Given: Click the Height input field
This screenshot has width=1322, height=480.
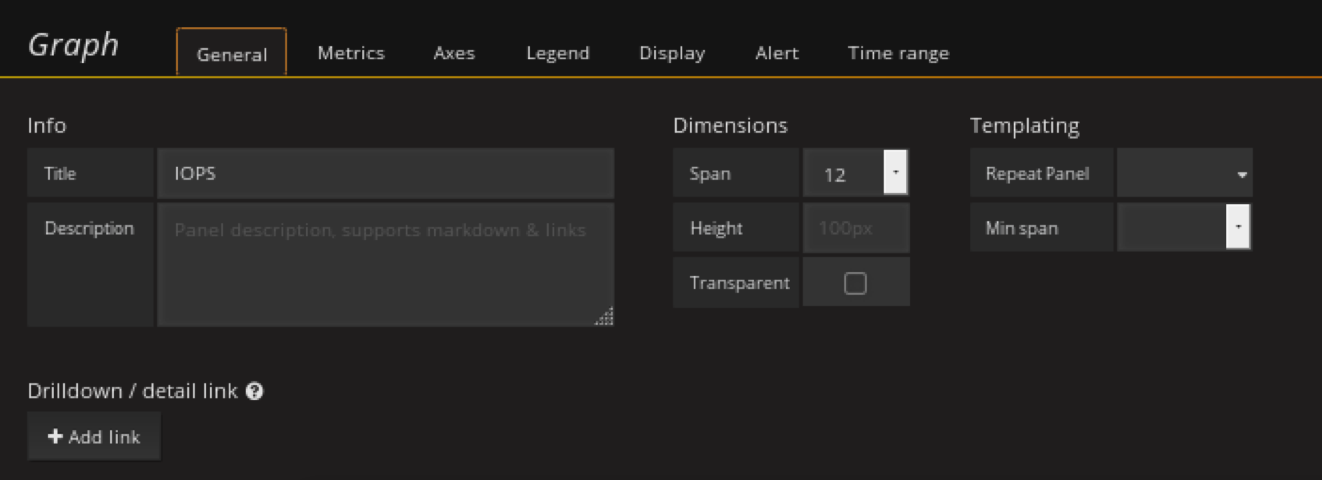Looking at the screenshot, I should click(856, 228).
